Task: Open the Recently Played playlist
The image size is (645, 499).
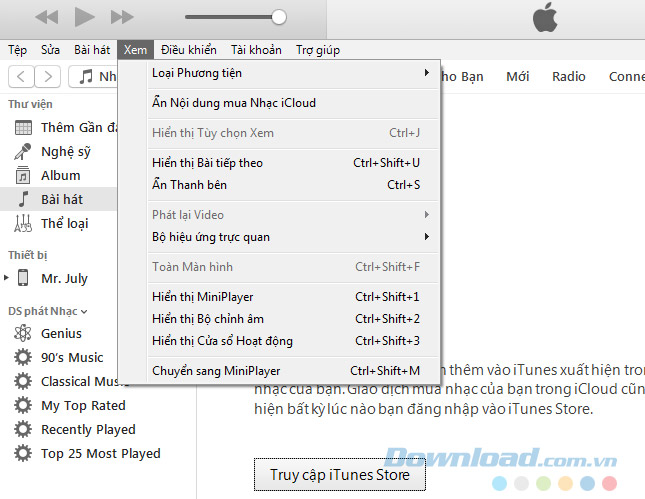Action: (88, 429)
